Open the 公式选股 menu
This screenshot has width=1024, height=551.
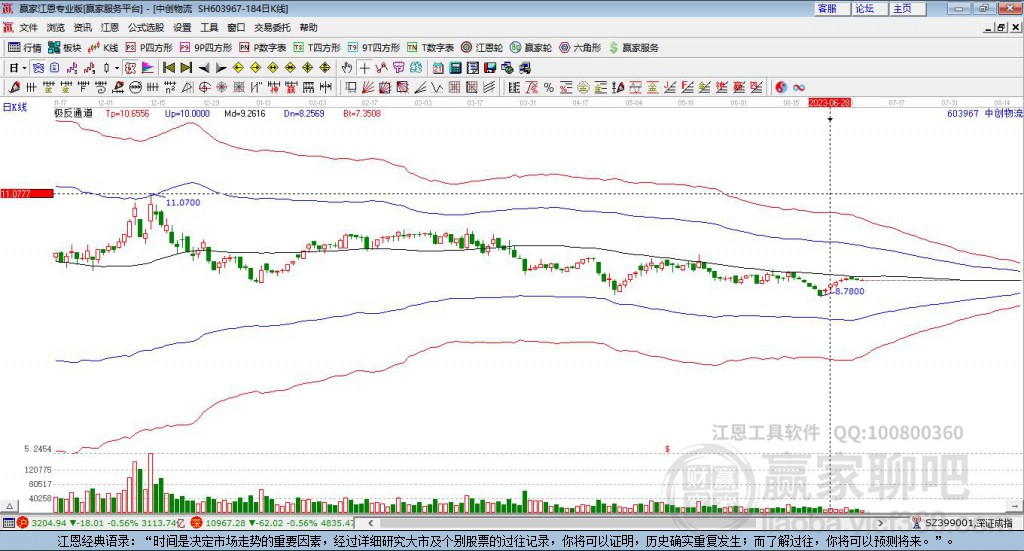click(x=146, y=27)
